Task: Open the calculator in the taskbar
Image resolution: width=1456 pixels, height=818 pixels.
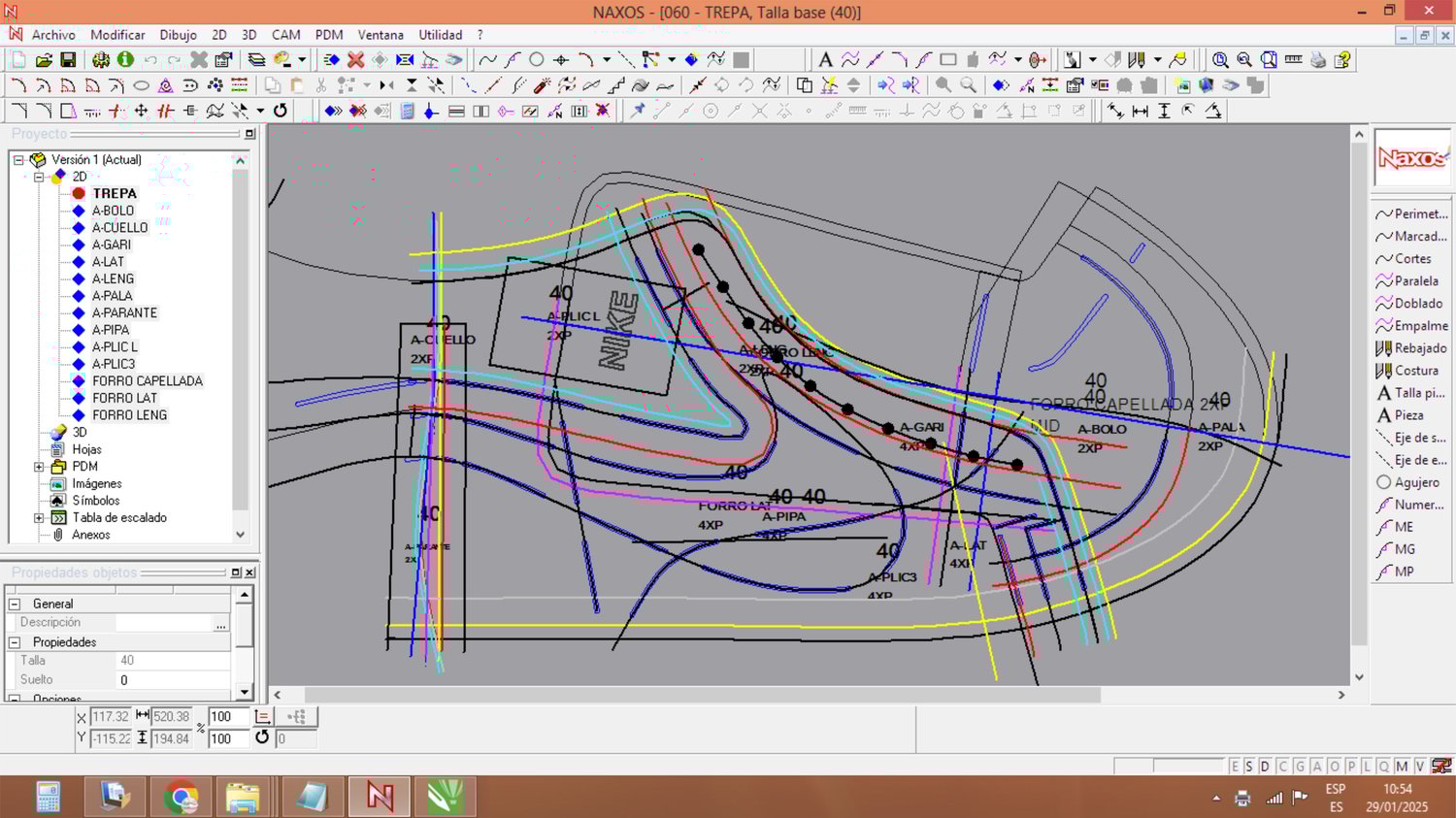Action: (x=48, y=798)
